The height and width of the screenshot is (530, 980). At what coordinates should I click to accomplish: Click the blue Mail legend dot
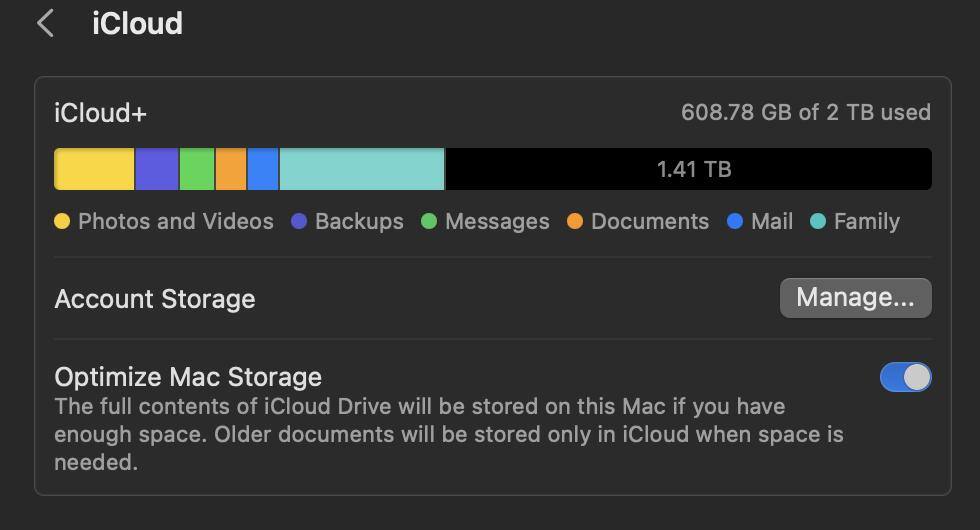click(x=735, y=222)
